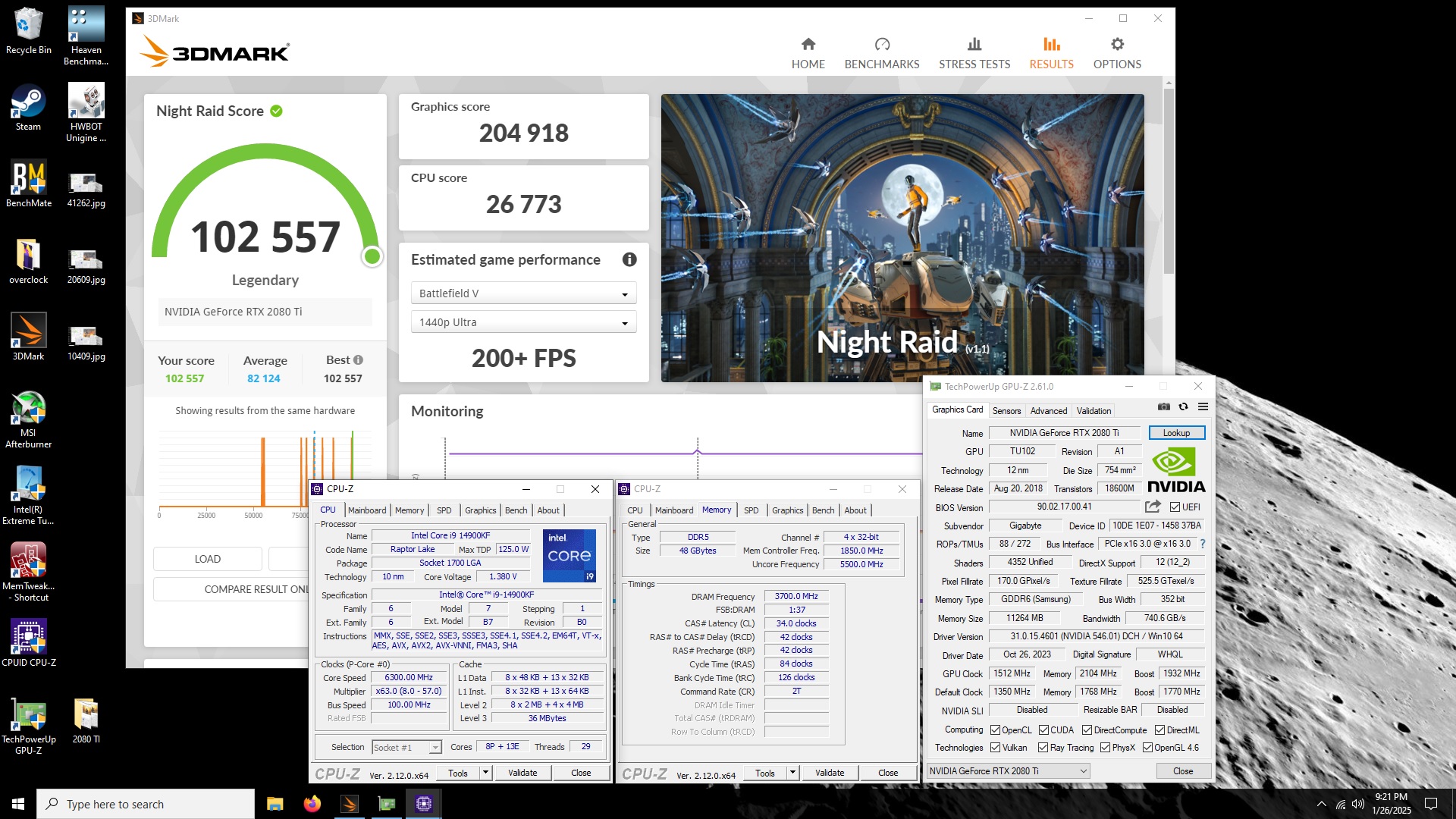Open Firefox from the taskbar
The image size is (1456, 819).
(312, 804)
